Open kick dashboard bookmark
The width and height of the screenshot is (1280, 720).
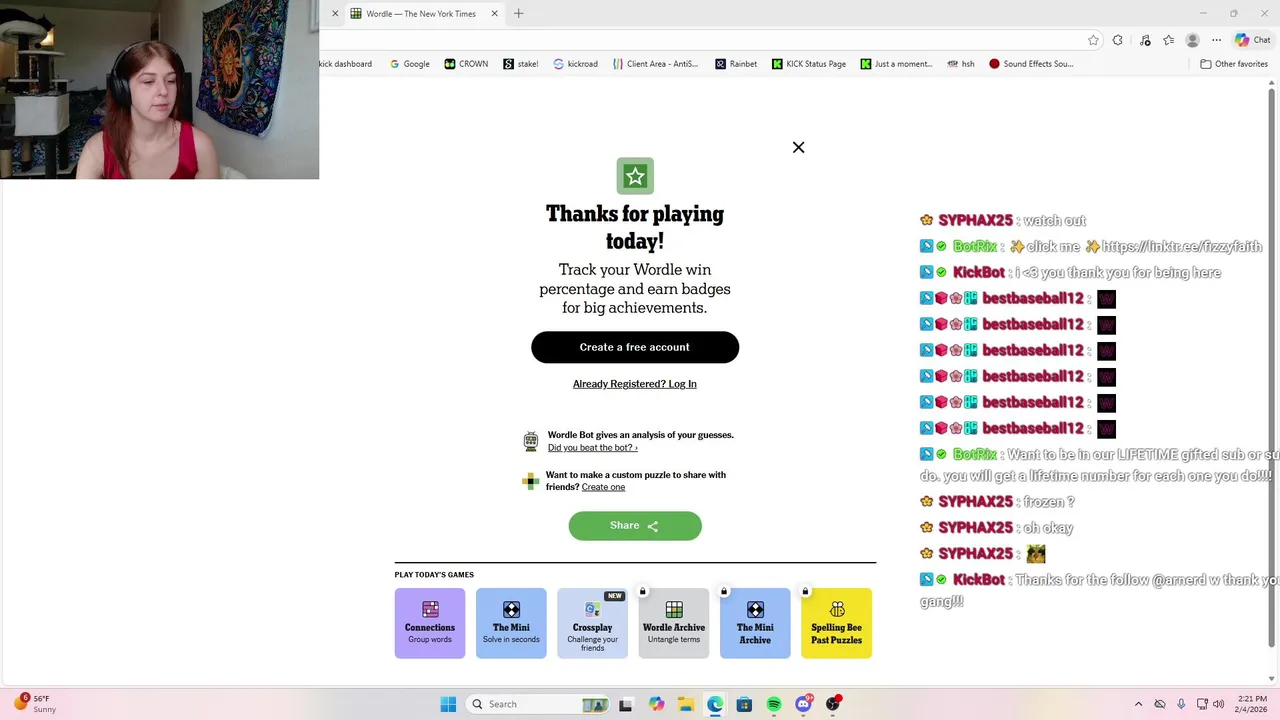[x=346, y=64]
